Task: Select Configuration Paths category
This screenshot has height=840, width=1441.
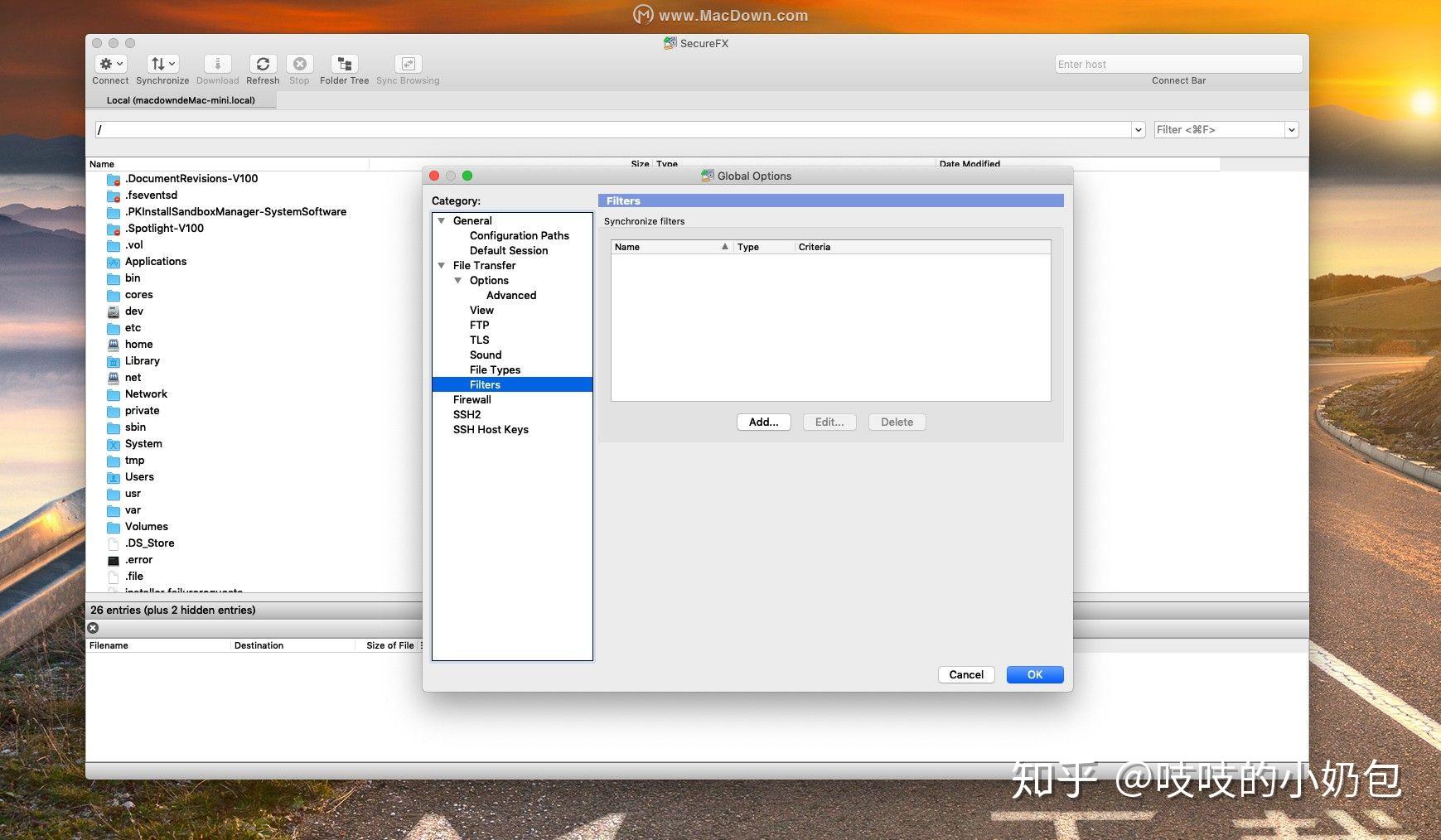Action: pyautogui.click(x=520, y=235)
